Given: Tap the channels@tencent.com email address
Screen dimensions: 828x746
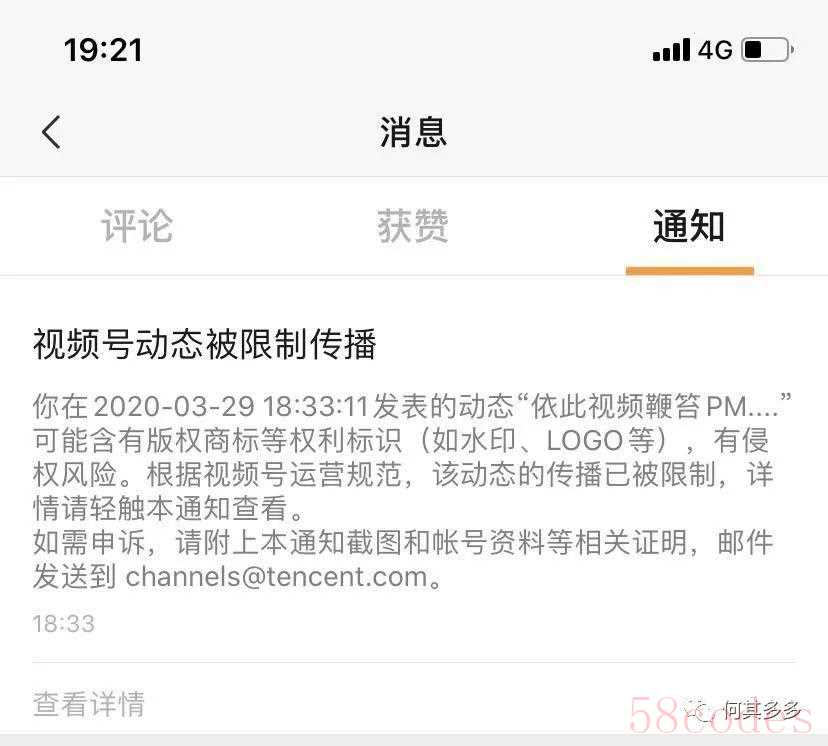Looking at the screenshot, I should click(277, 577).
